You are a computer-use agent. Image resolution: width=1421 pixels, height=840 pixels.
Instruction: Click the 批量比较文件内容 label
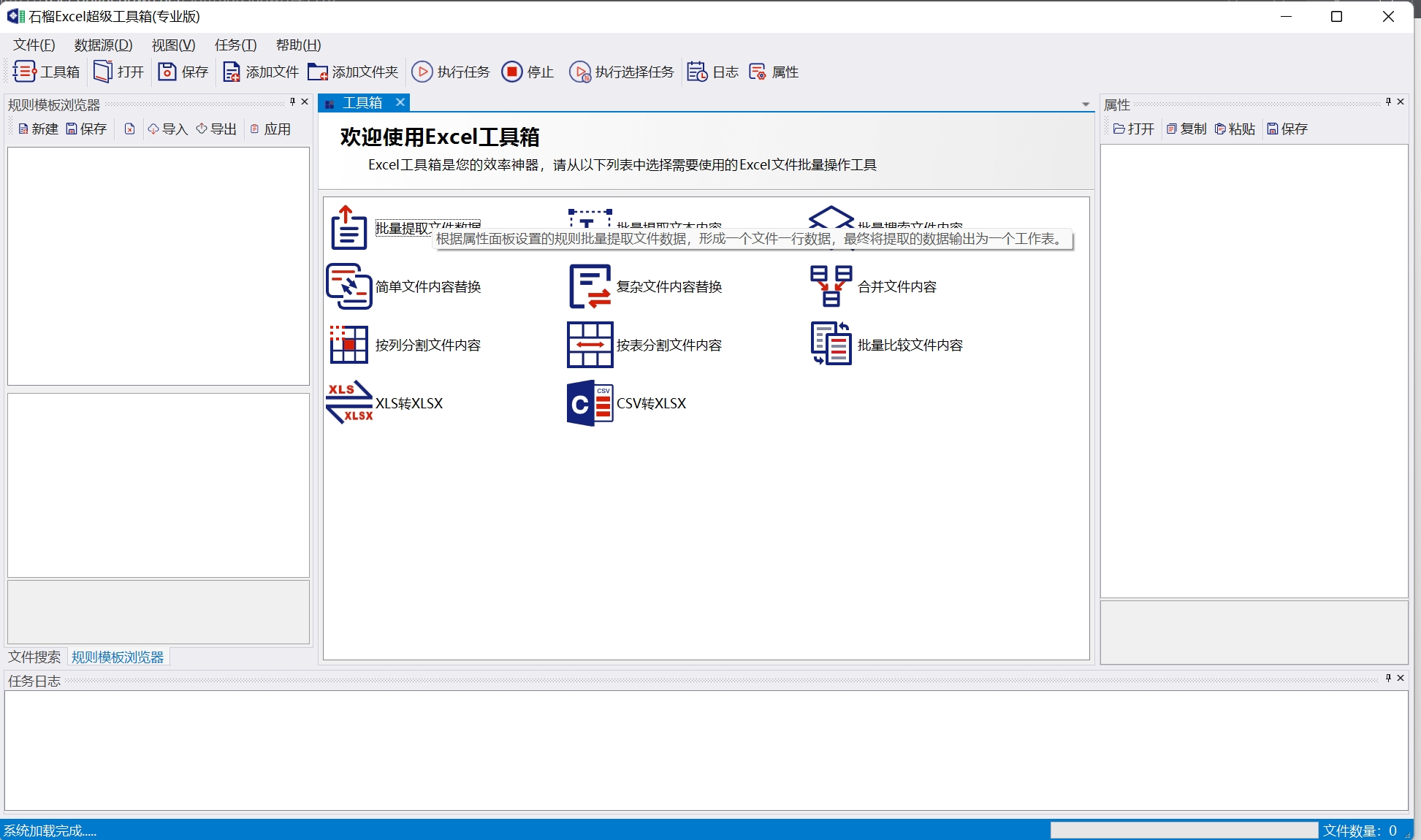coord(910,345)
